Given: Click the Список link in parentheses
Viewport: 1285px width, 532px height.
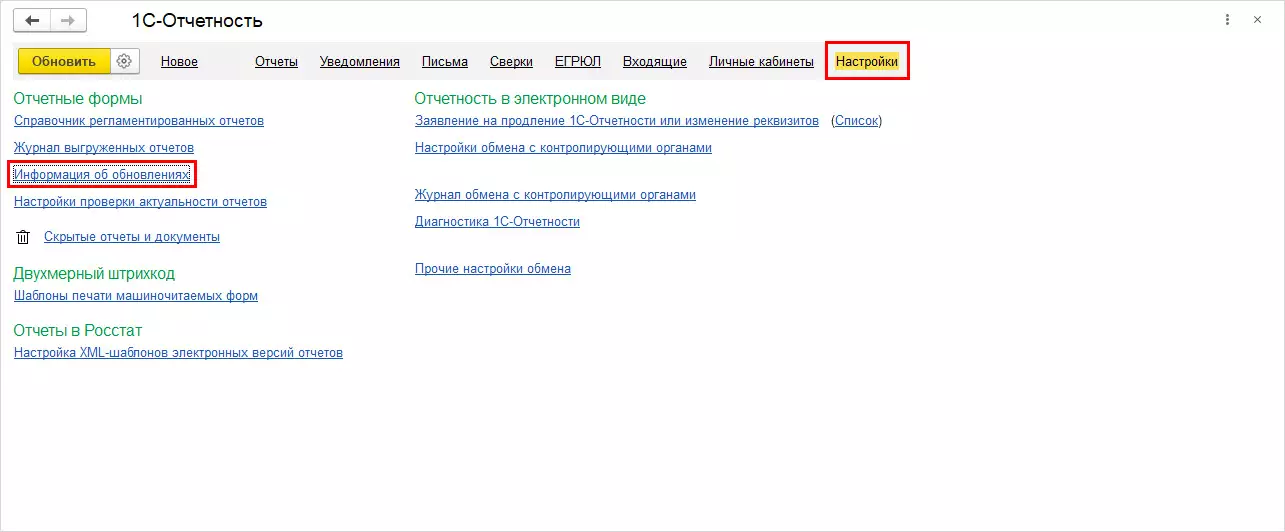Looking at the screenshot, I should 856,121.
